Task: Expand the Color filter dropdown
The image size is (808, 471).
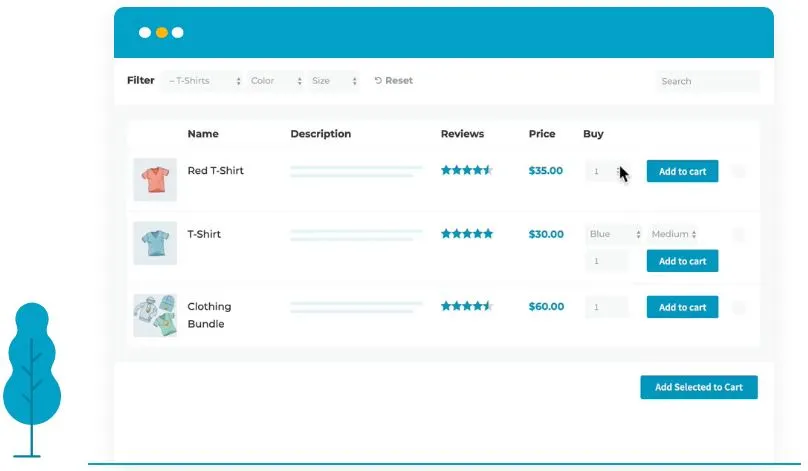Action: [x=276, y=81]
